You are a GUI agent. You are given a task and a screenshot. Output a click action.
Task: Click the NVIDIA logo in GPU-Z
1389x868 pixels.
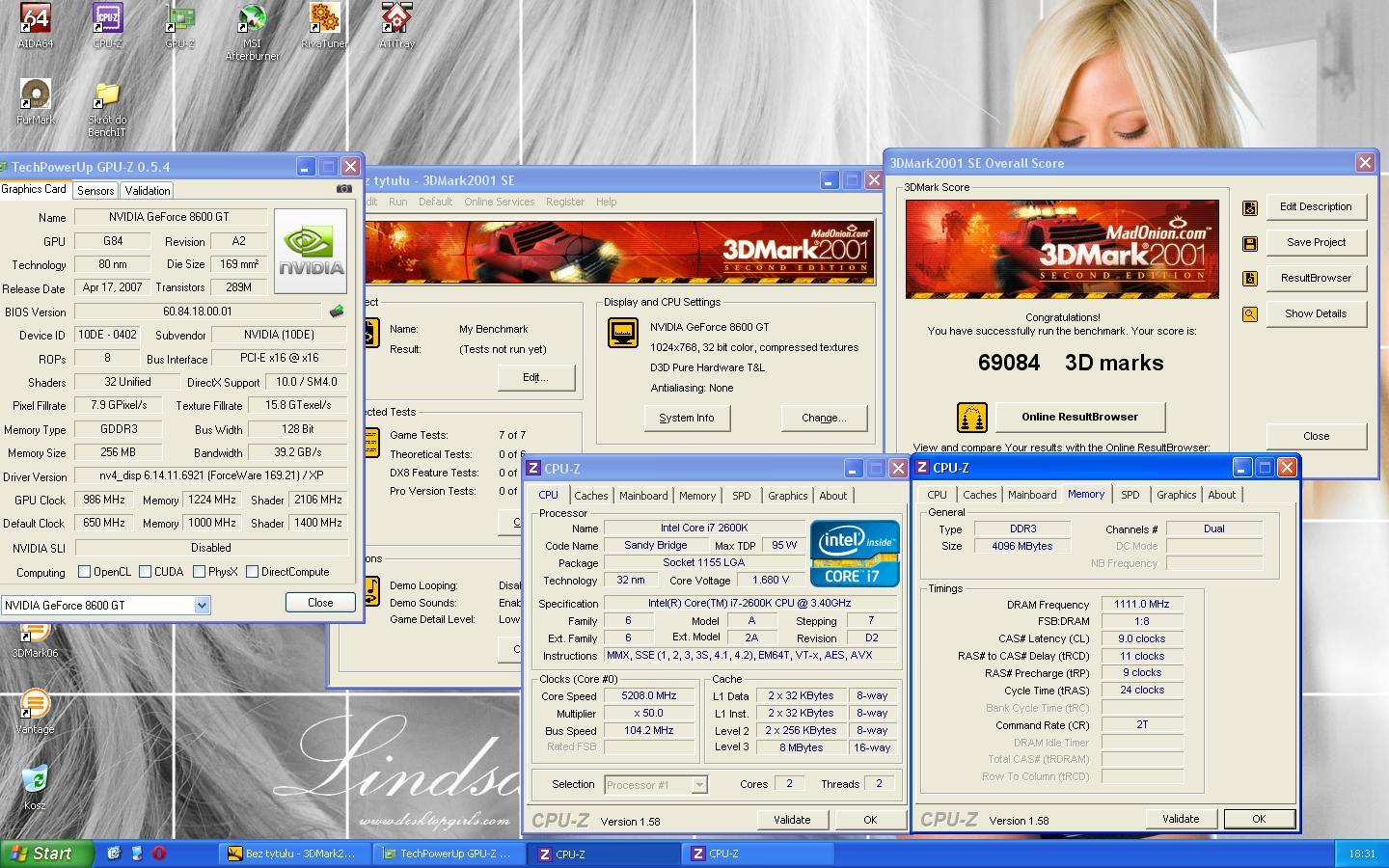coord(311,251)
